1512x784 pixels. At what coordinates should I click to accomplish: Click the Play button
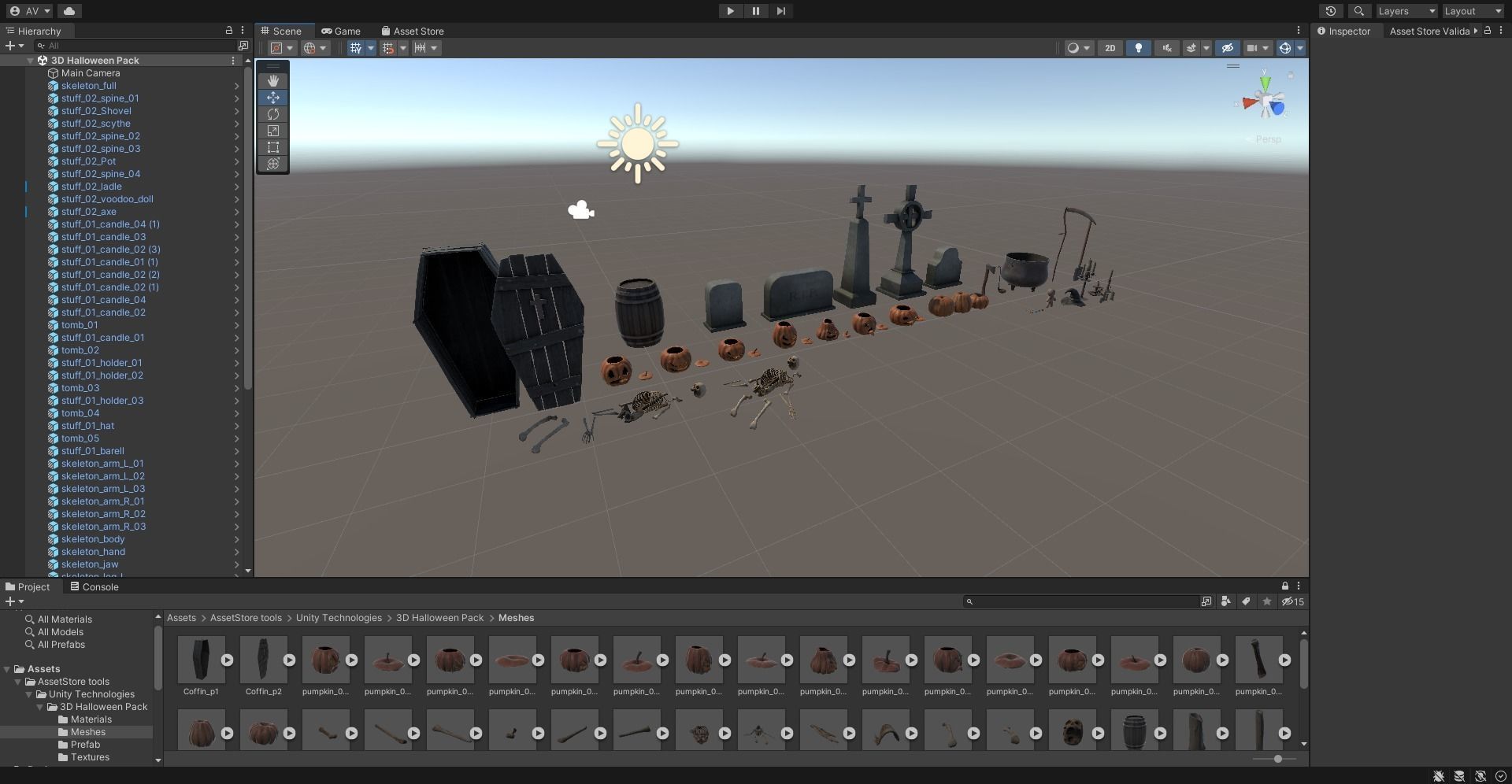(x=730, y=11)
